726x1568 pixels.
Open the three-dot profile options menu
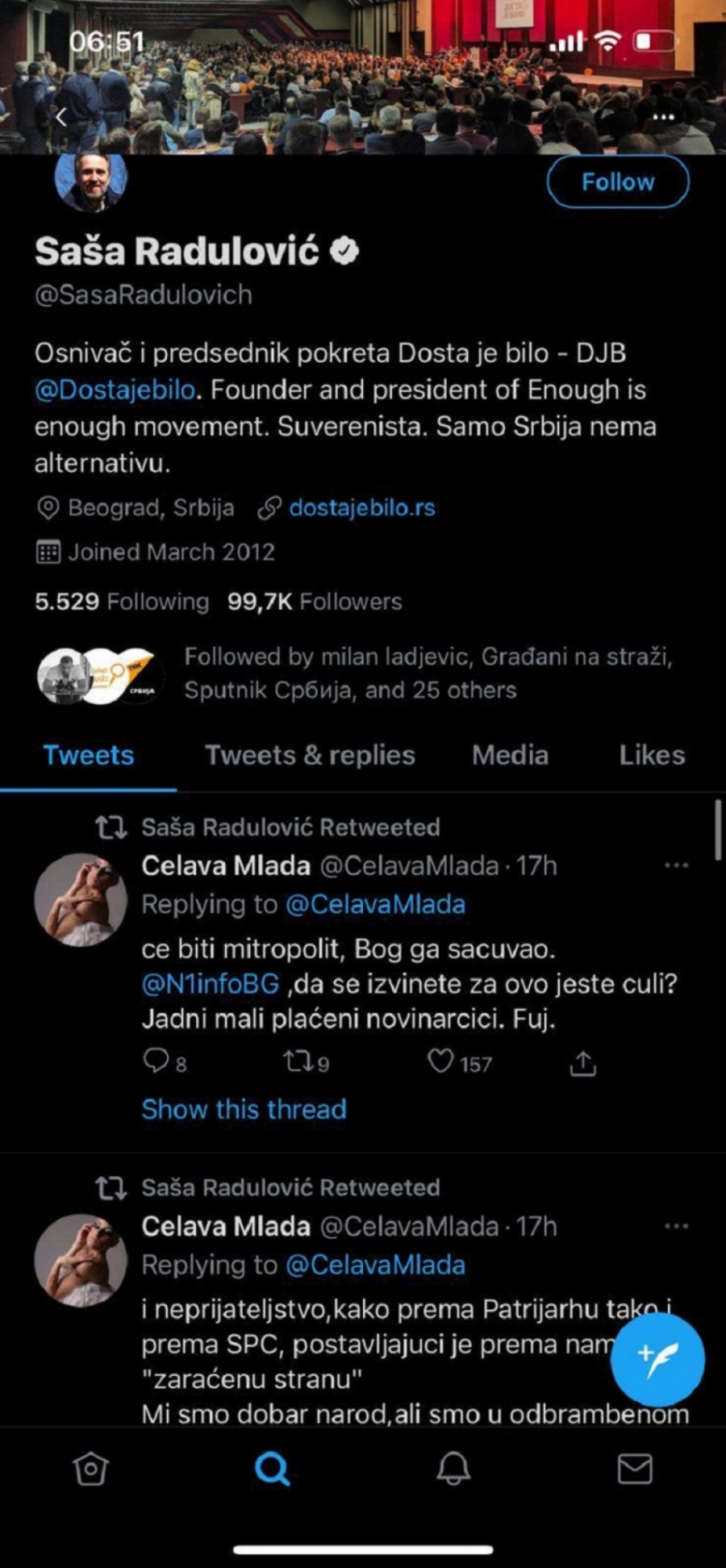click(663, 117)
